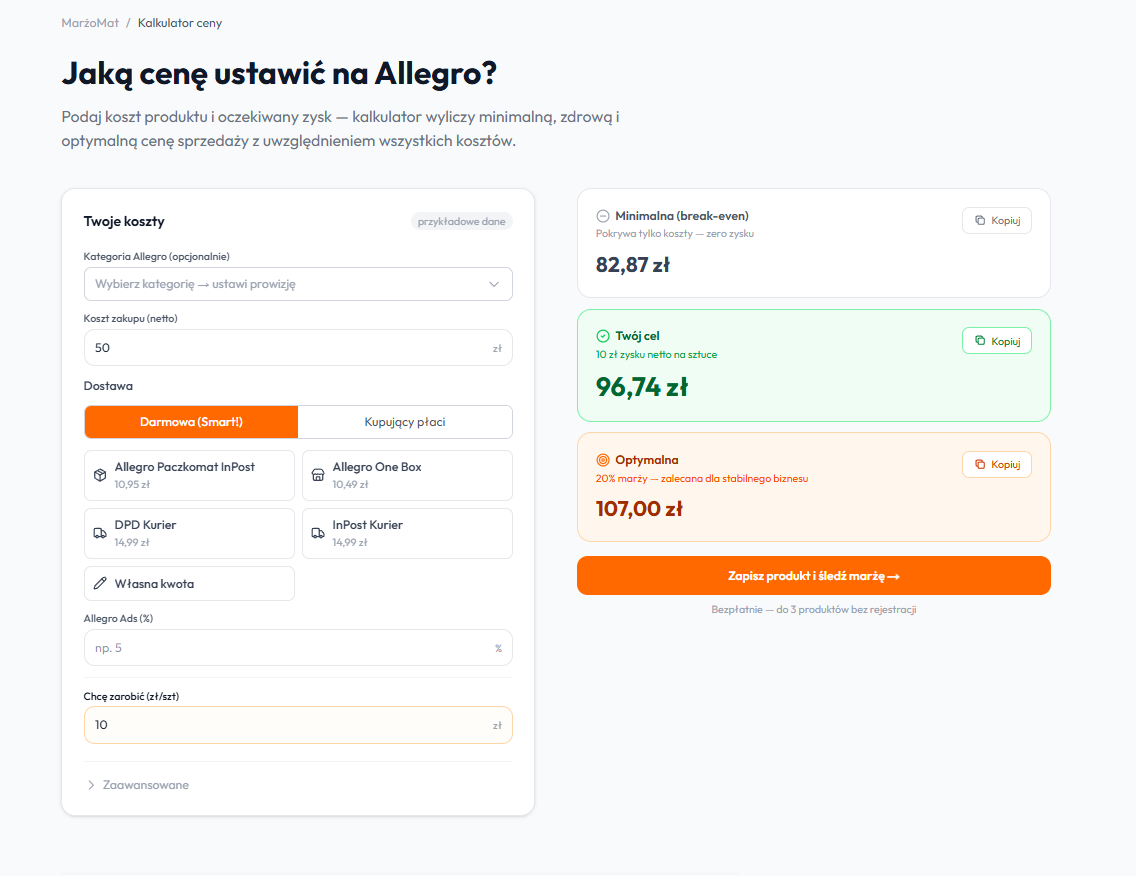Click the Kalkulator ceny breadcrumb item
Image resolution: width=1136 pixels, height=876 pixels.
tap(180, 22)
